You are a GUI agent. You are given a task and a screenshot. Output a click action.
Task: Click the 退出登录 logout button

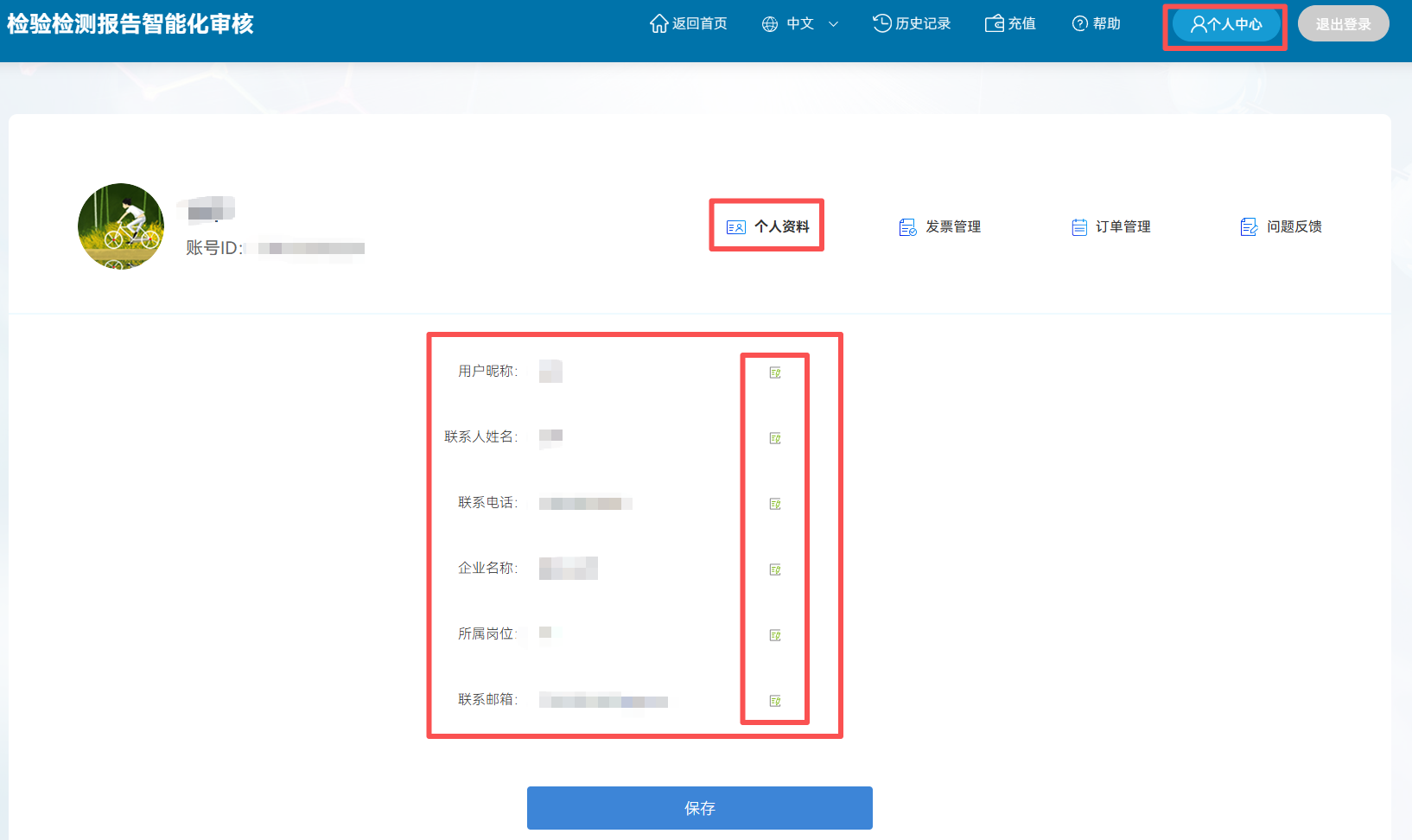click(1343, 24)
